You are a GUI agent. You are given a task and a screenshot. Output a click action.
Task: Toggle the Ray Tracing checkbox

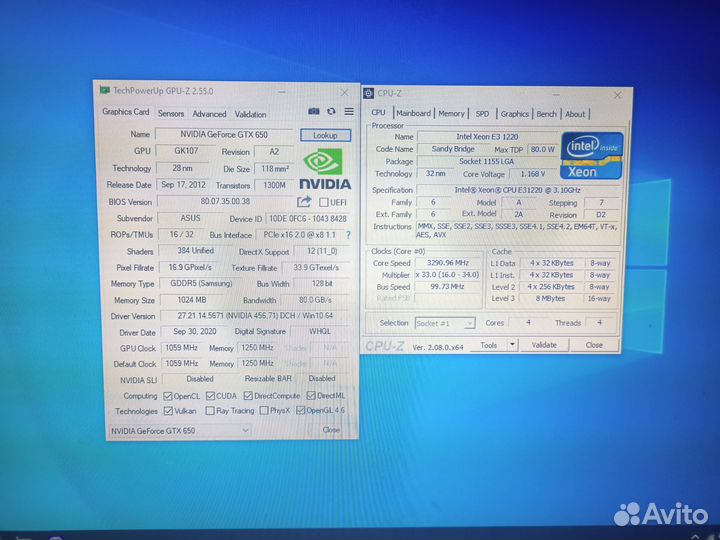[x=210, y=411]
